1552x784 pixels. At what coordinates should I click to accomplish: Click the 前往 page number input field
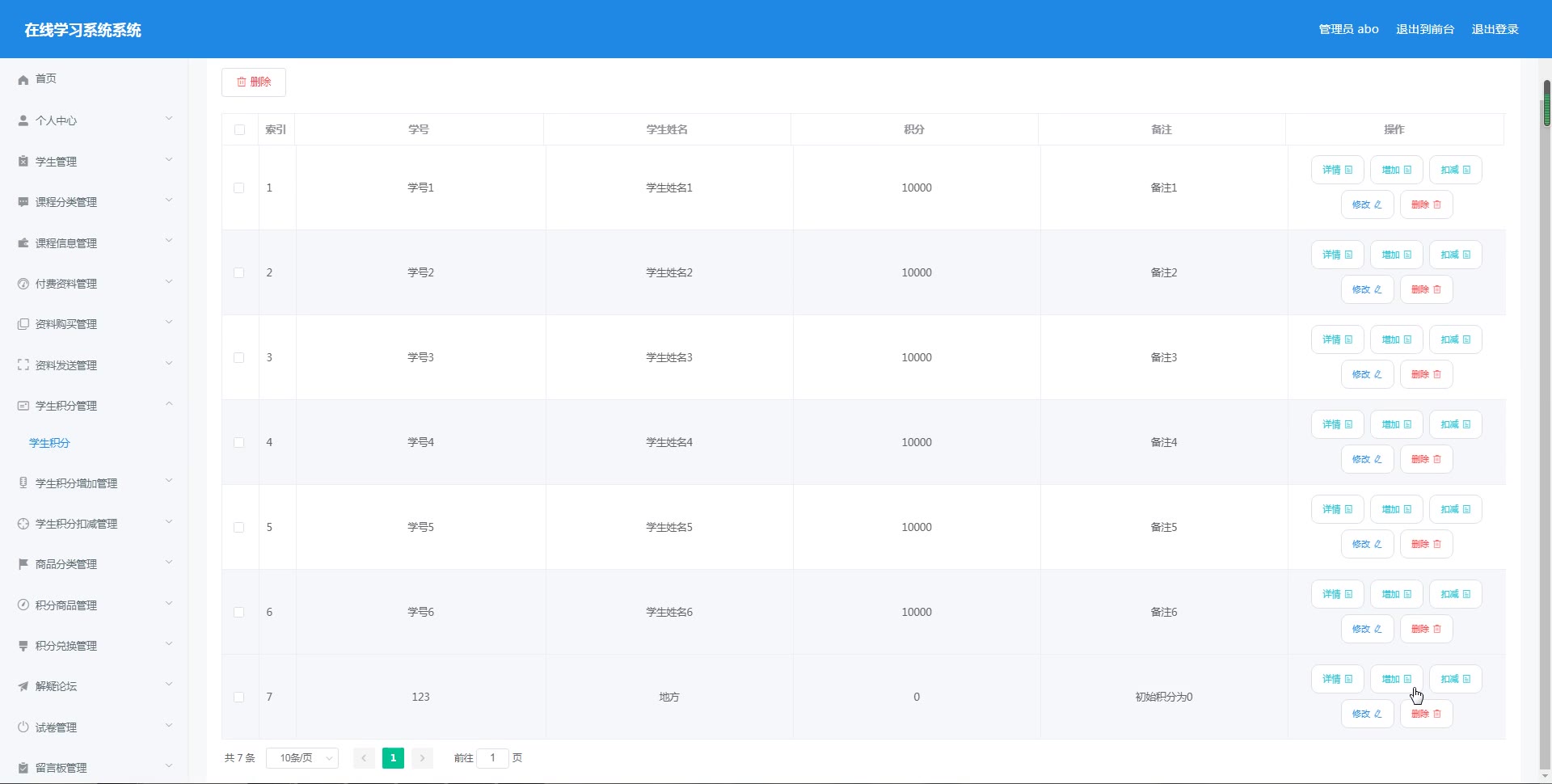(492, 758)
